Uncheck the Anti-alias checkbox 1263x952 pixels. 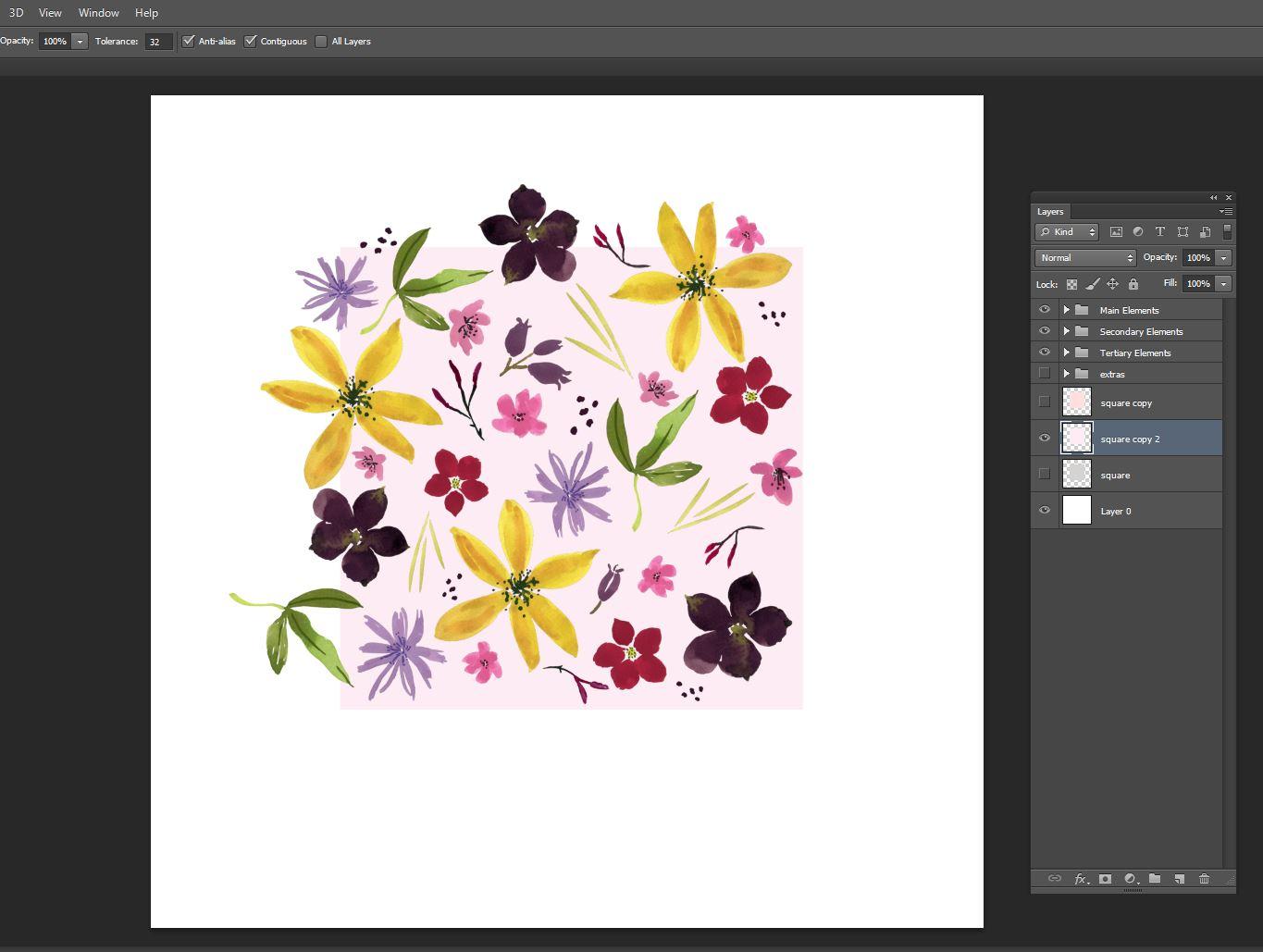(x=189, y=42)
